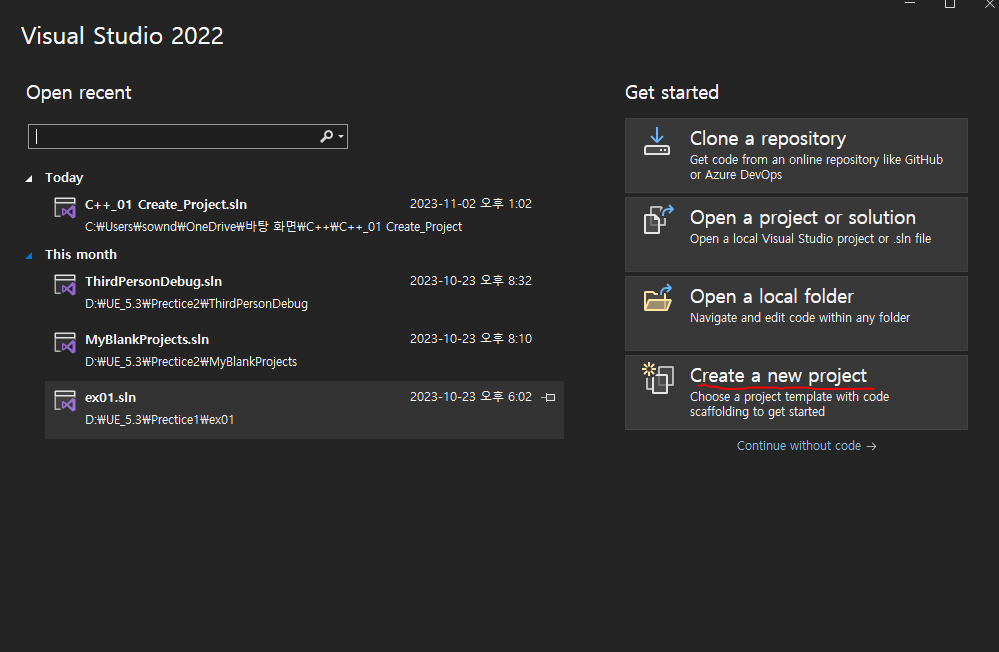This screenshot has width=999, height=652.
Task: Click the date 2023-10-23 오후 8:32
Action: pos(471,281)
